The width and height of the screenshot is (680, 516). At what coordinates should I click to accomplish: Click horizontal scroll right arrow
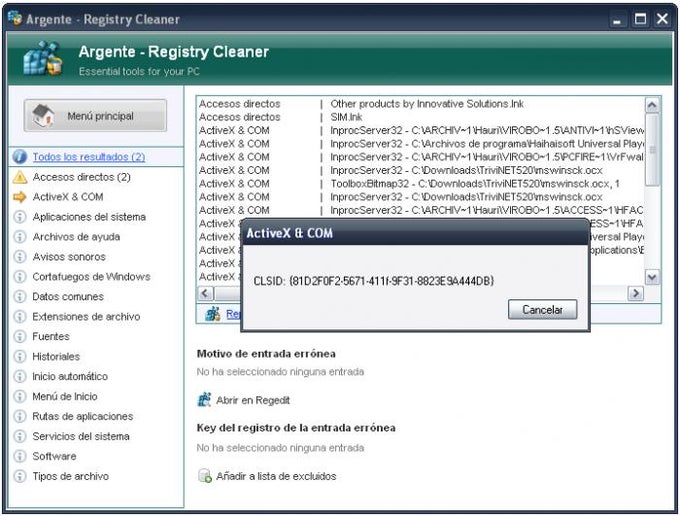click(636, 293)
